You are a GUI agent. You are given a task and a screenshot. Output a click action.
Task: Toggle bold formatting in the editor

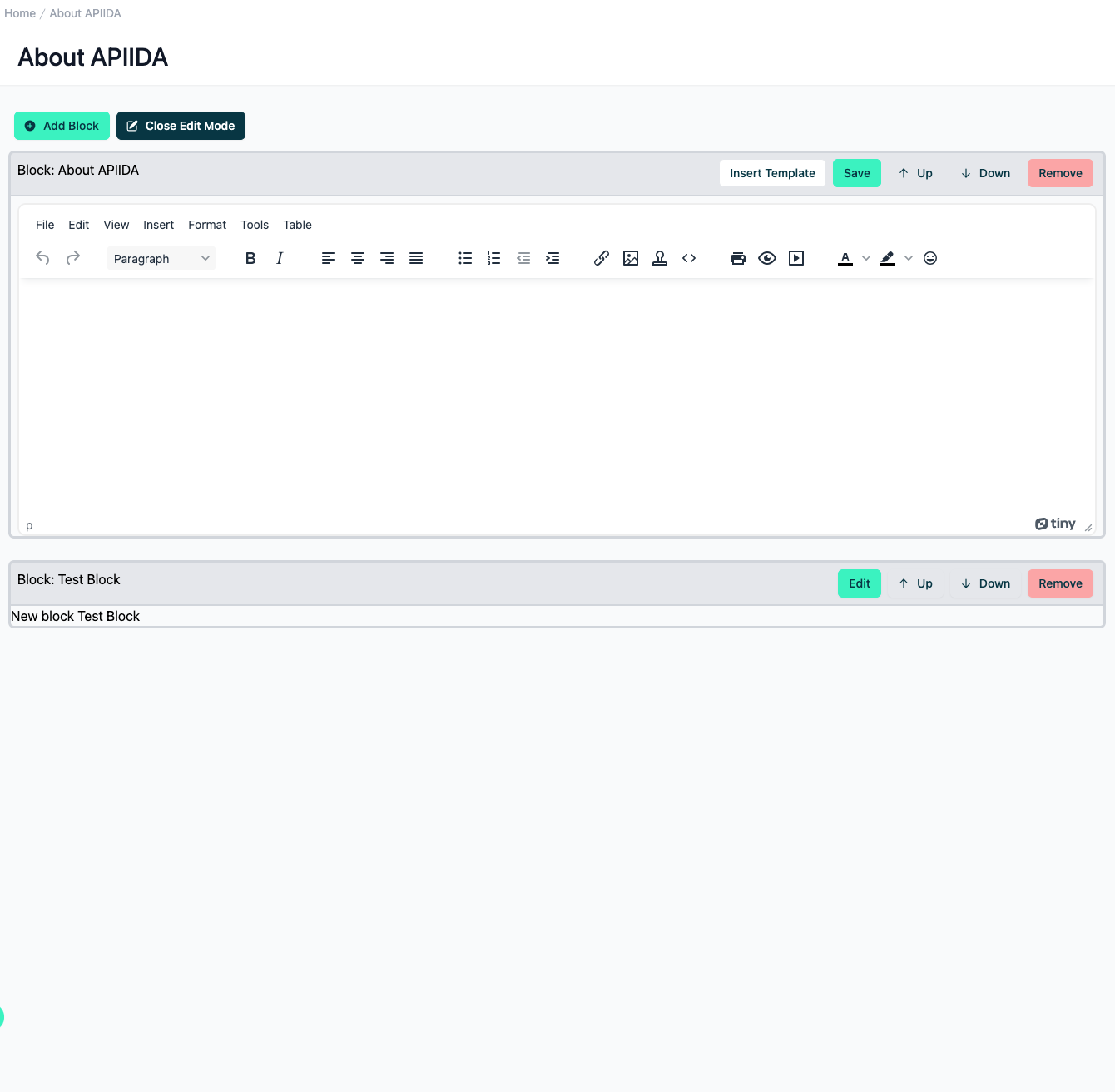pyautogui.click(x=250, y=258)
